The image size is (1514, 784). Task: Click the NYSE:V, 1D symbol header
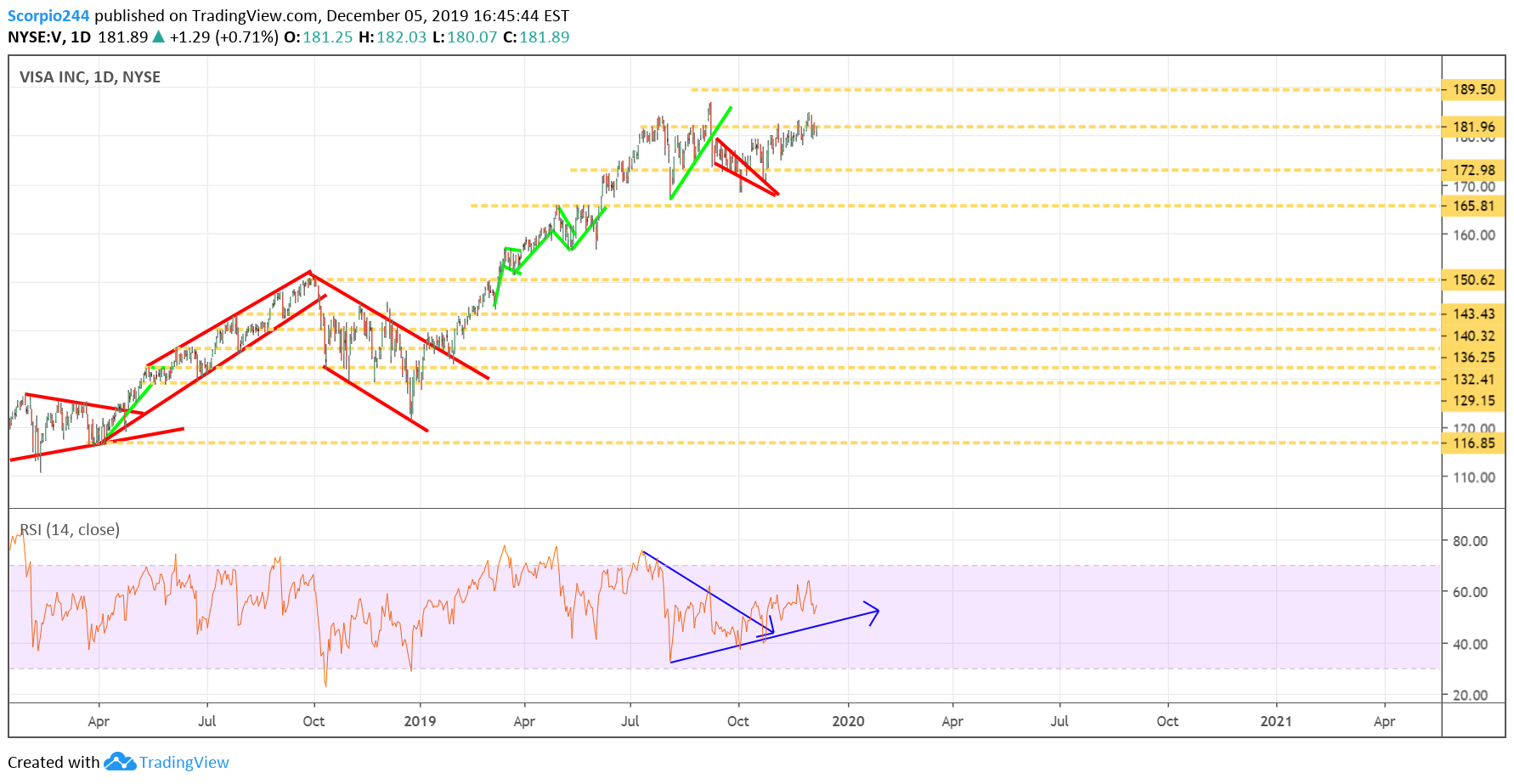[x=49, y=37]
